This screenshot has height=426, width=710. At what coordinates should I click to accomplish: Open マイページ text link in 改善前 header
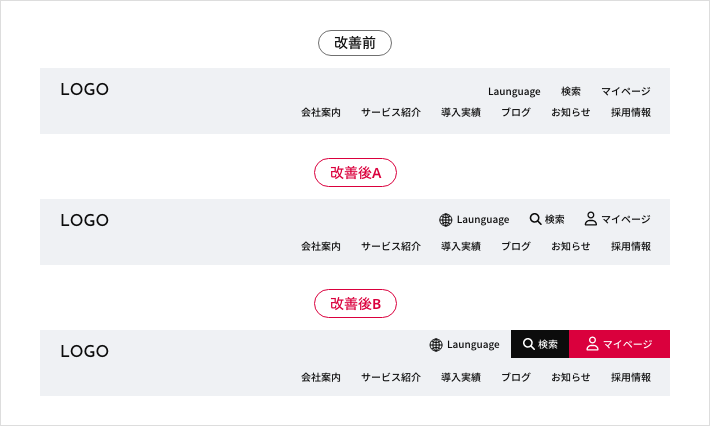(626, 91)
